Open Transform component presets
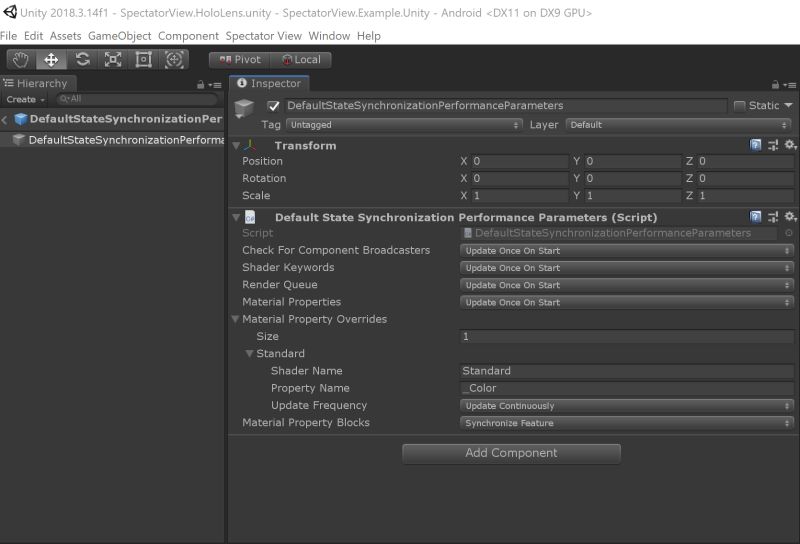The height and width of the screenshot is (544, 800). (773, 145)
